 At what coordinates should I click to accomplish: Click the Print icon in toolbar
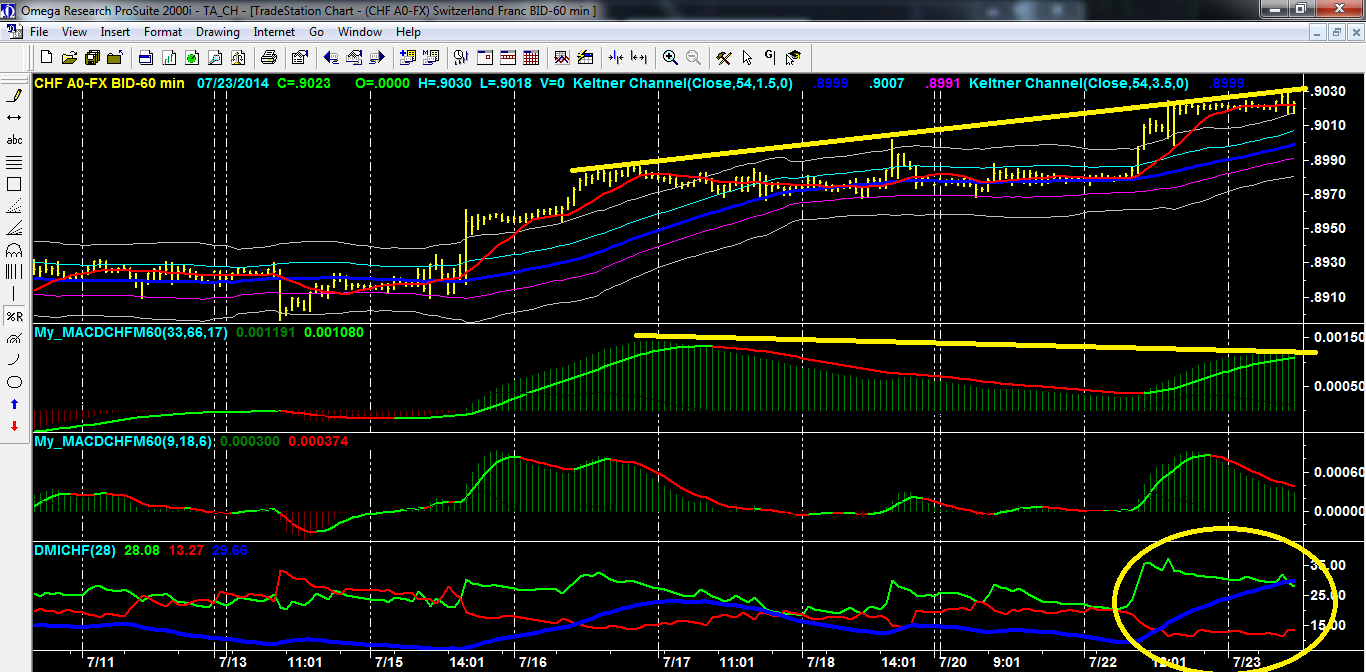click(x=269, y=57)
